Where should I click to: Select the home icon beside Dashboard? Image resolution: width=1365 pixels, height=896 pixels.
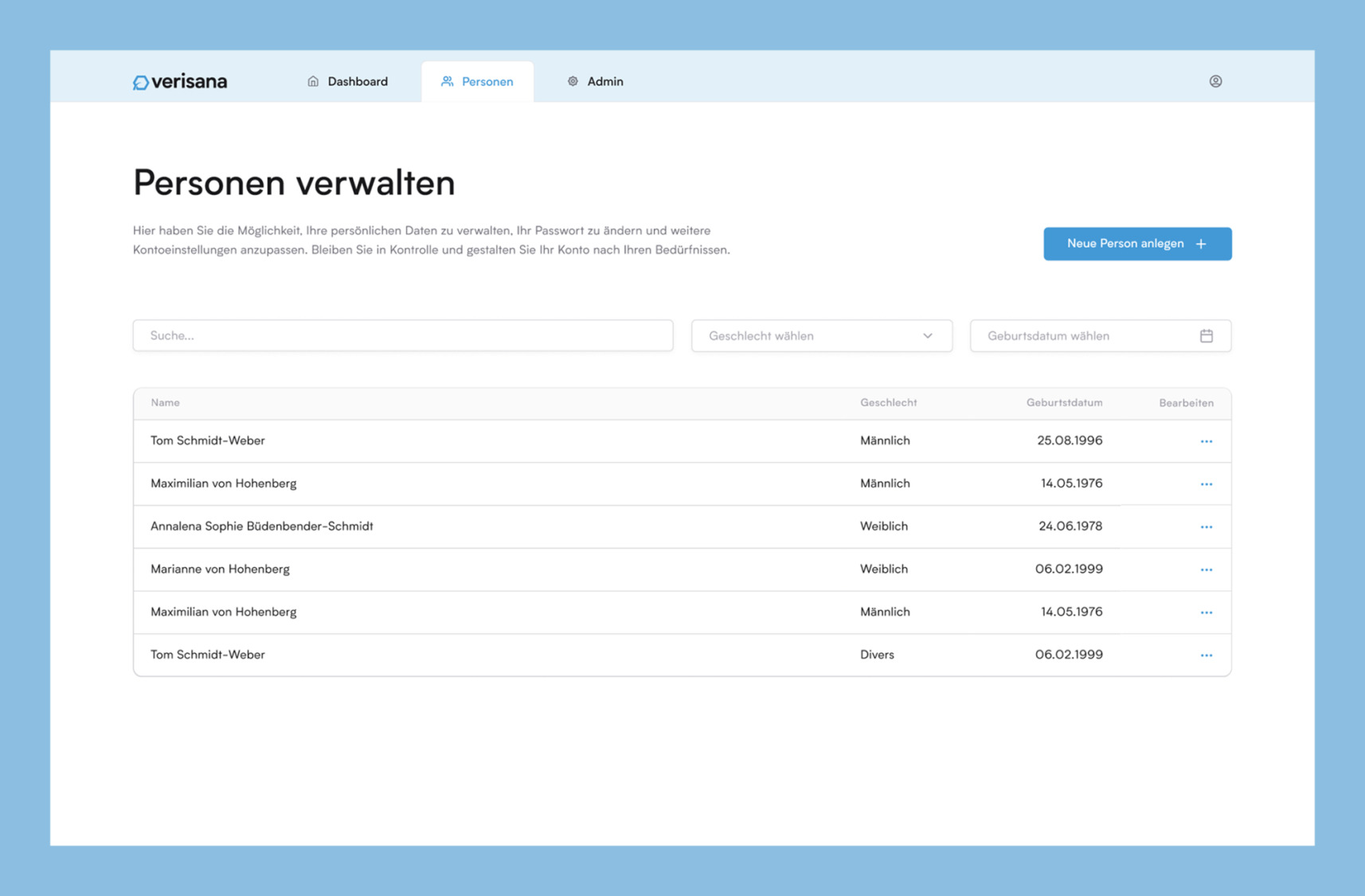click(x=312, y=80)
